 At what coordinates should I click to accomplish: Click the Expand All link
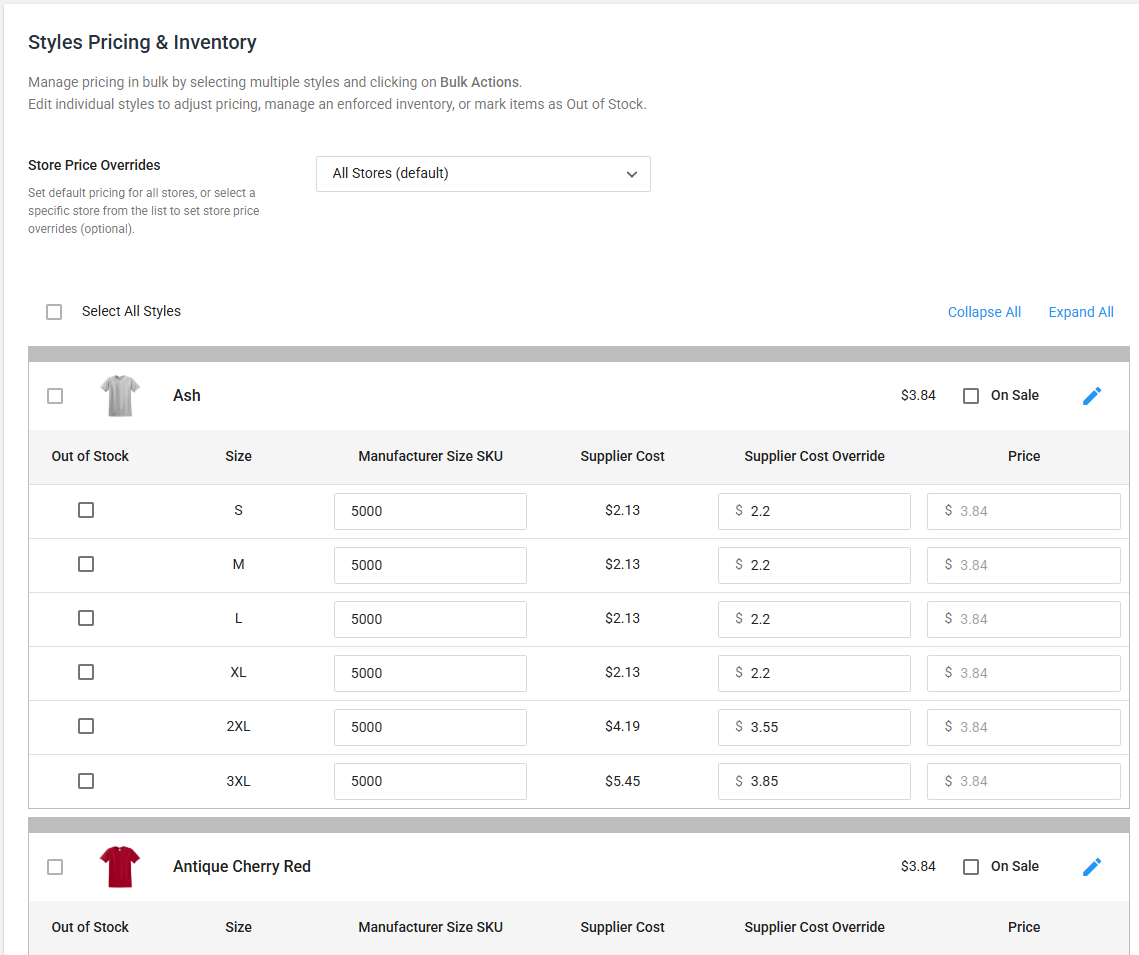[1081, 312]
